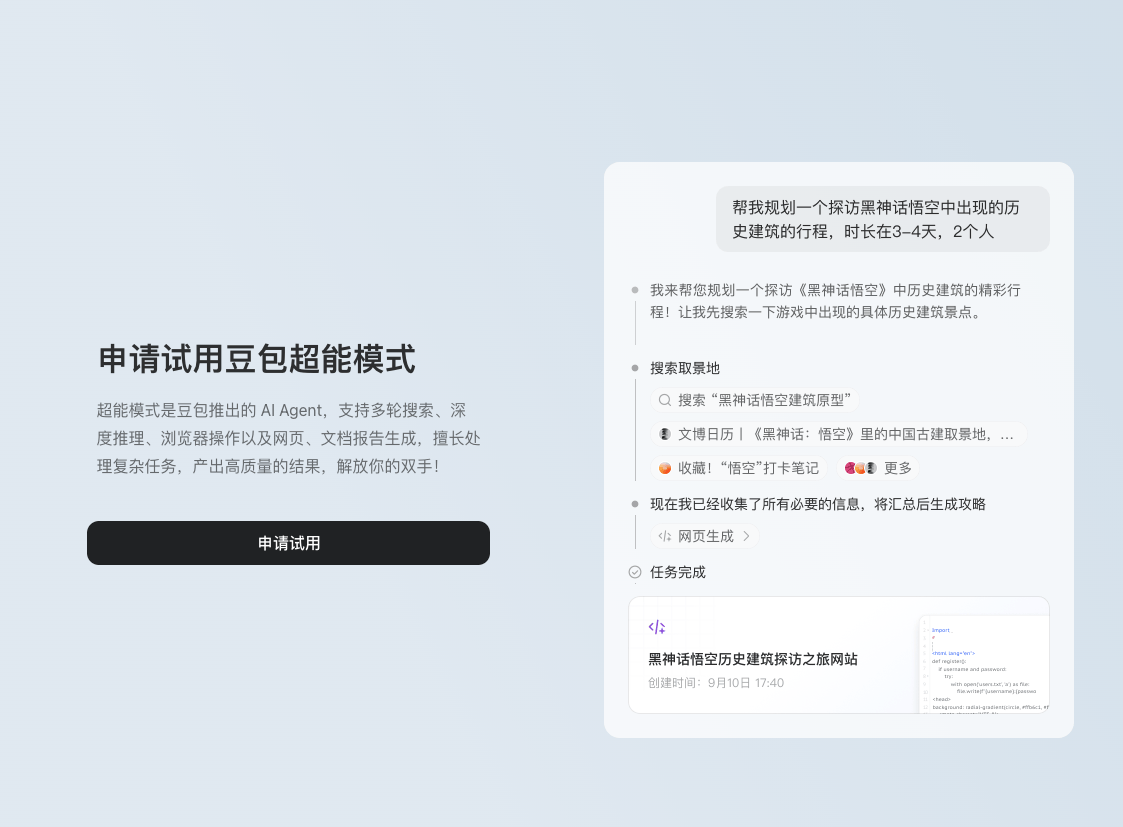Click the 申请试用 button

pyautogui.click(x=288, y=543)
